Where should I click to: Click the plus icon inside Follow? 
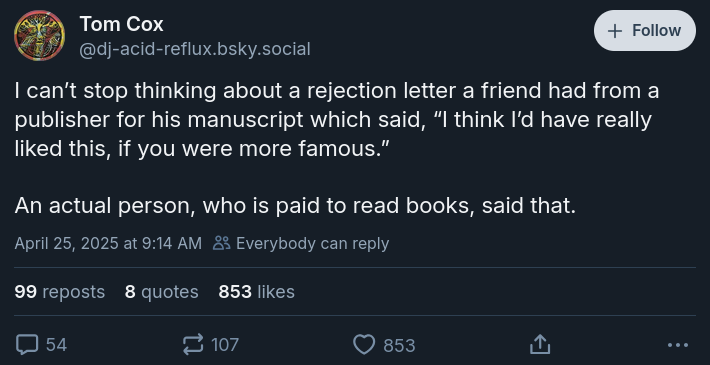point(614,31)
